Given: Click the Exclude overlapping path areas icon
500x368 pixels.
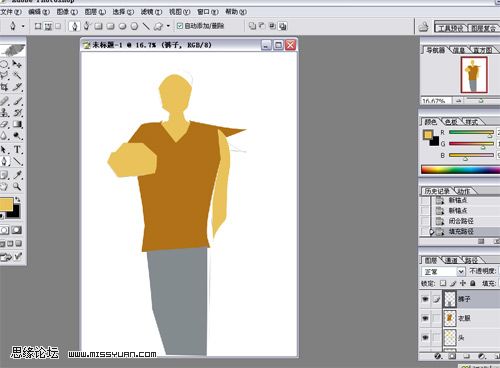Looking at the screenshot, I should pyautogui.click(x=283, y=26).
